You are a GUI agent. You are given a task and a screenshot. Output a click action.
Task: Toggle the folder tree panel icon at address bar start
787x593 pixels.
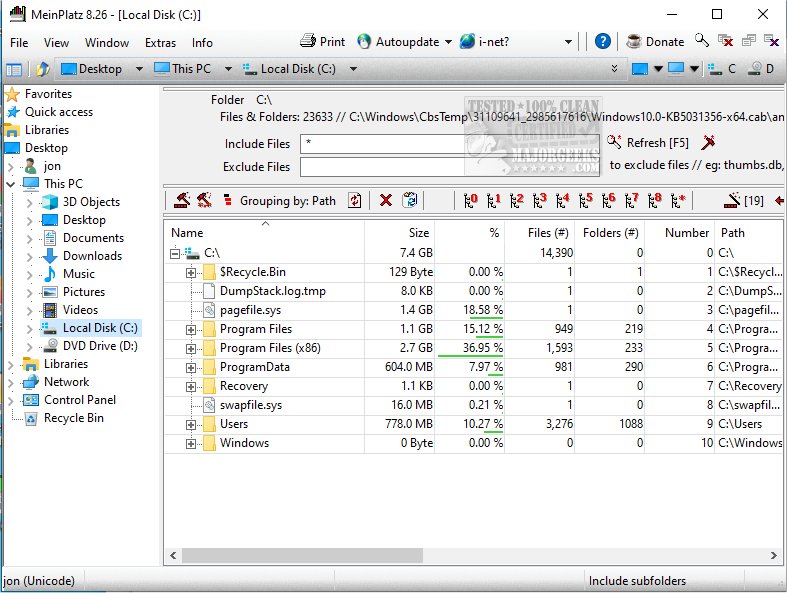pyautogui.click(x=14, y=69)
